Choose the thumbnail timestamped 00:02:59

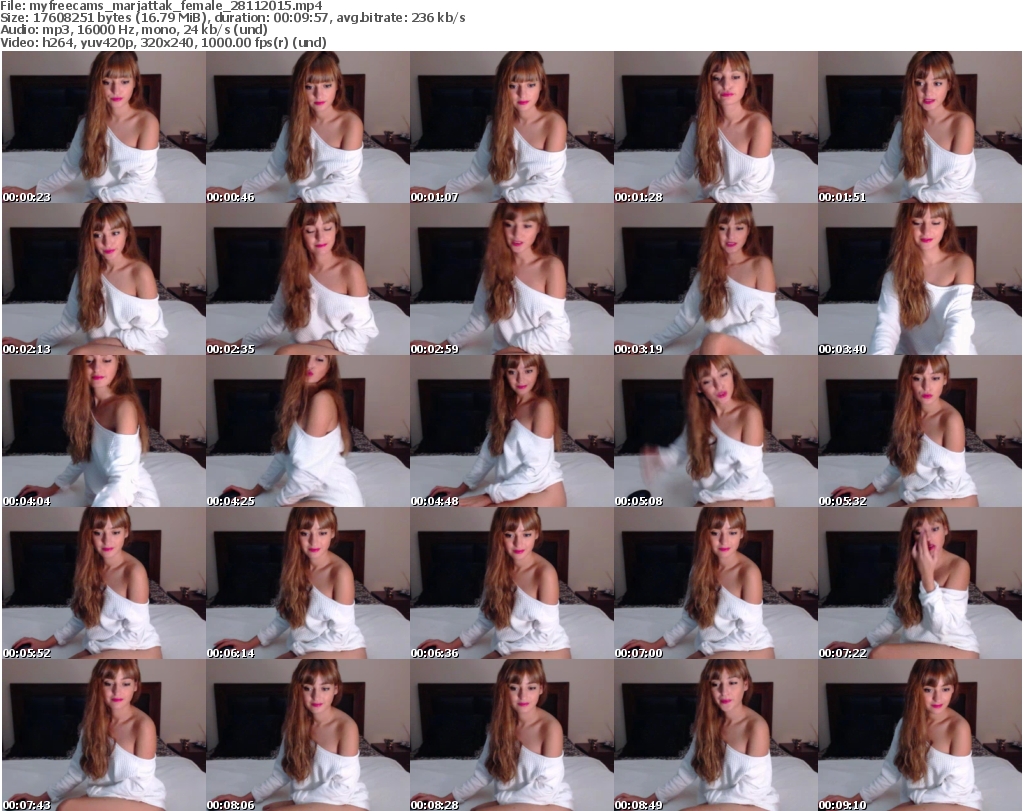[511, 279]
